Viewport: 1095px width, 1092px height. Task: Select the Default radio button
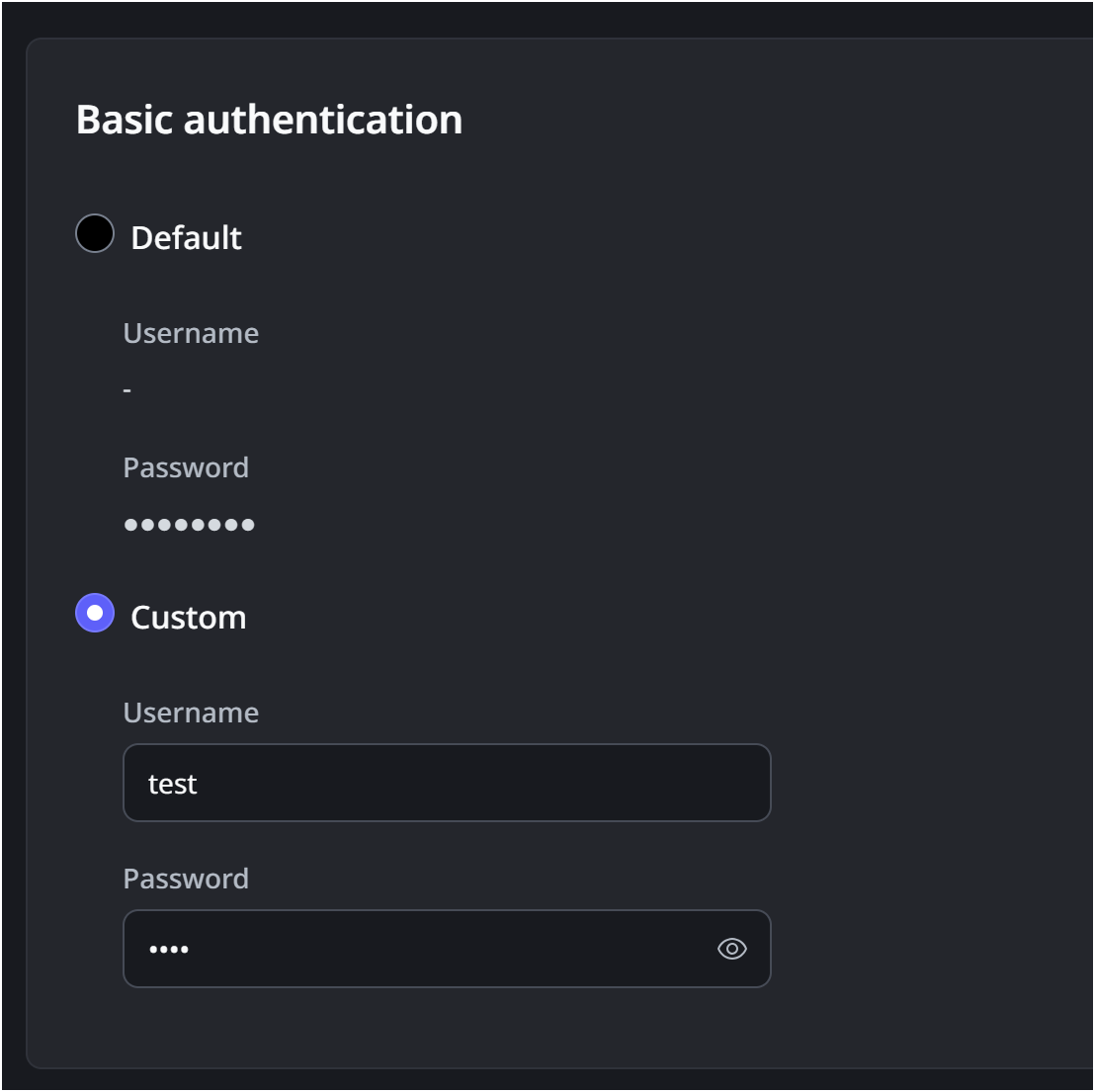[x=95, y=234]
